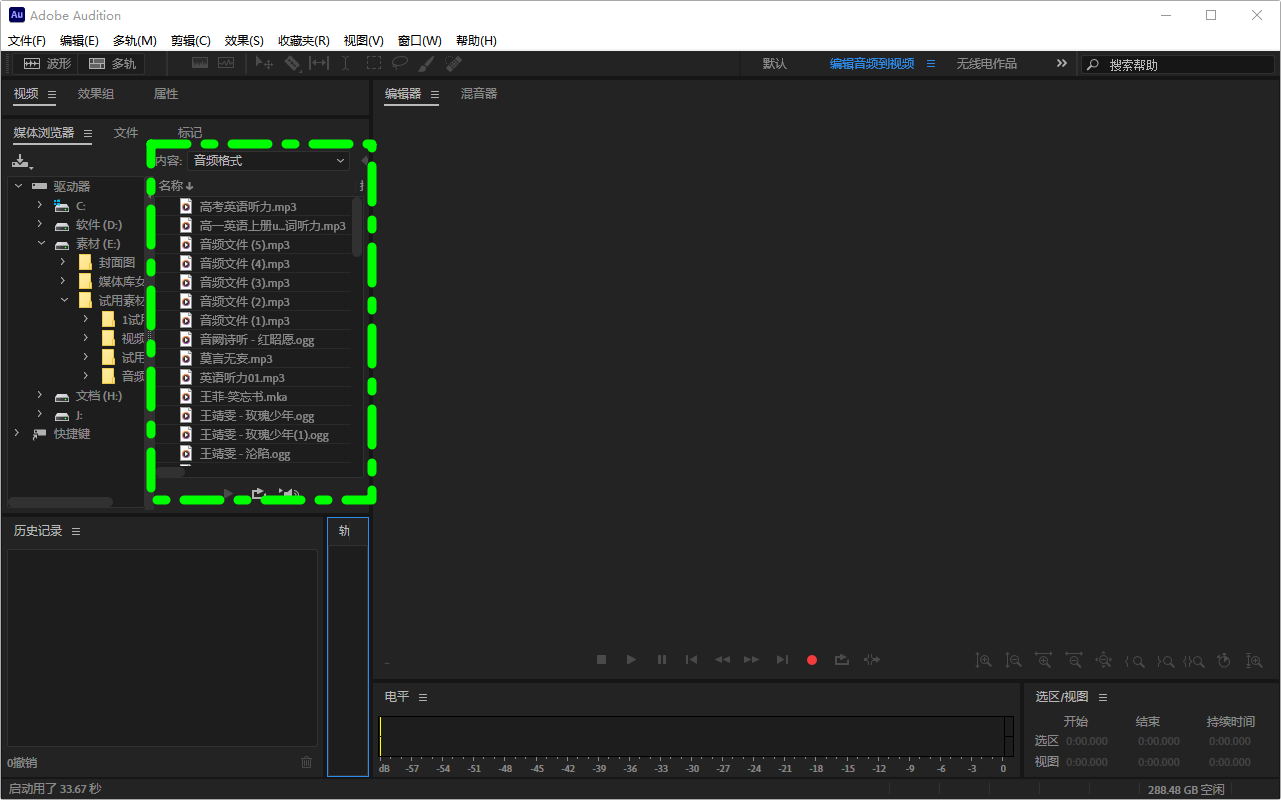This screenshot has height=800, width=1281.
Task: Click the history panel trash icon
Action: (x=306, y=762)
